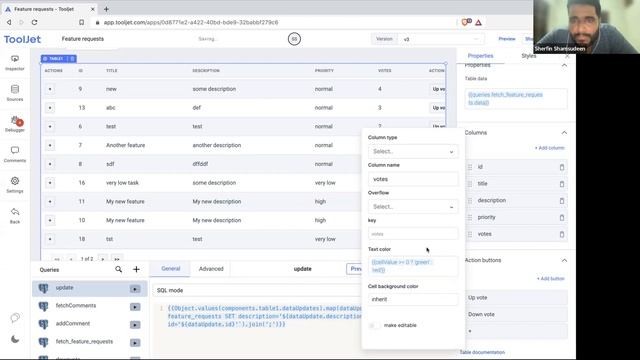640x360 pixels.
Task: Open the Inspector panel icon
Action: [15, 59]
